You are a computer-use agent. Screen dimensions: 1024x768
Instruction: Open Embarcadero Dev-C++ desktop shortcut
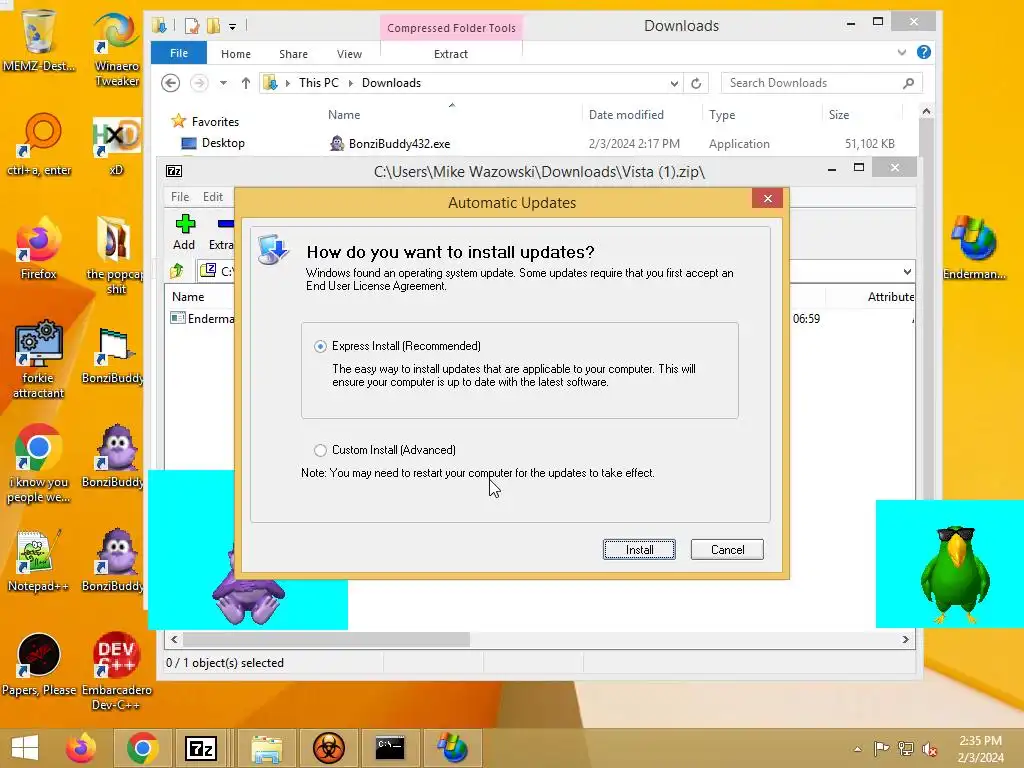click(x=116, y=671)
